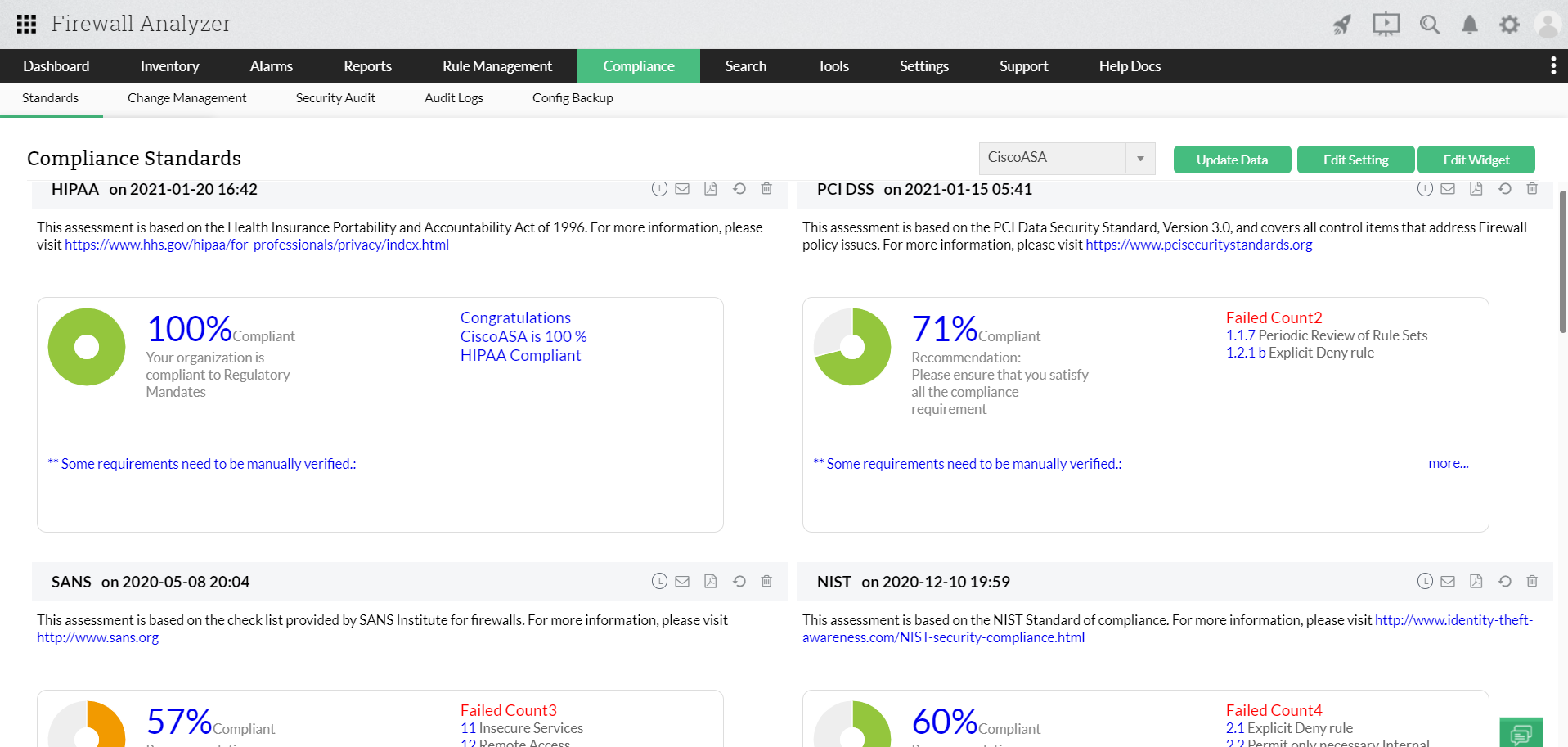Open the three-dot overflow menu

[x=1553, y=66]
